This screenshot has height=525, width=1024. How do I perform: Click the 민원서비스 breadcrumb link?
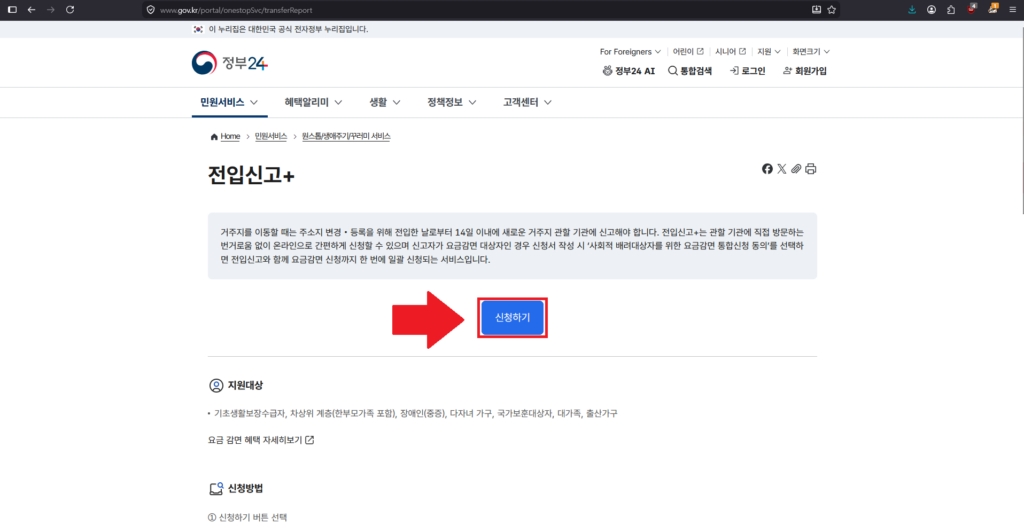[271, 136]
